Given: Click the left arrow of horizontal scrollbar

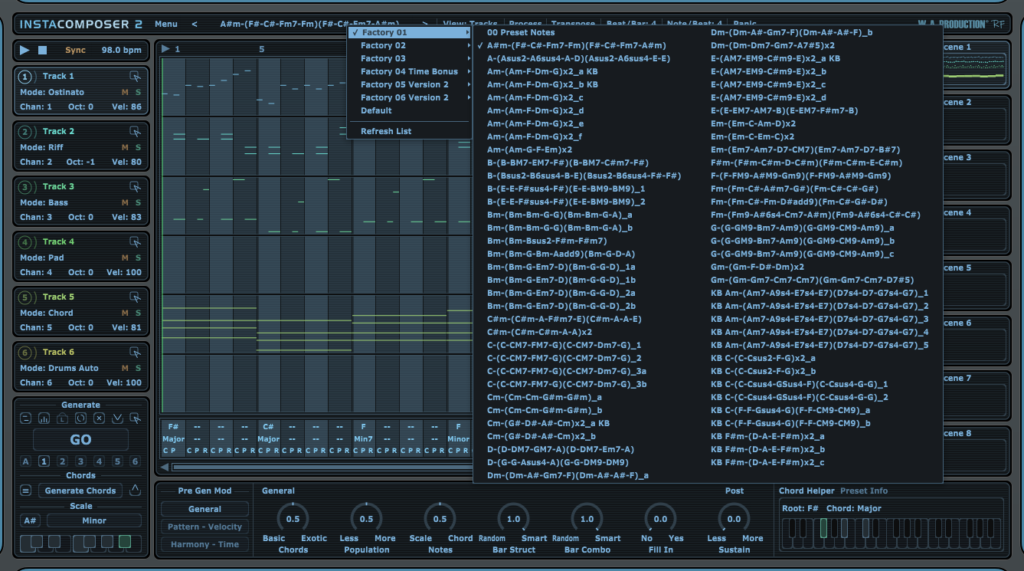Looking at the screenshot, I should tap(165, 466).
